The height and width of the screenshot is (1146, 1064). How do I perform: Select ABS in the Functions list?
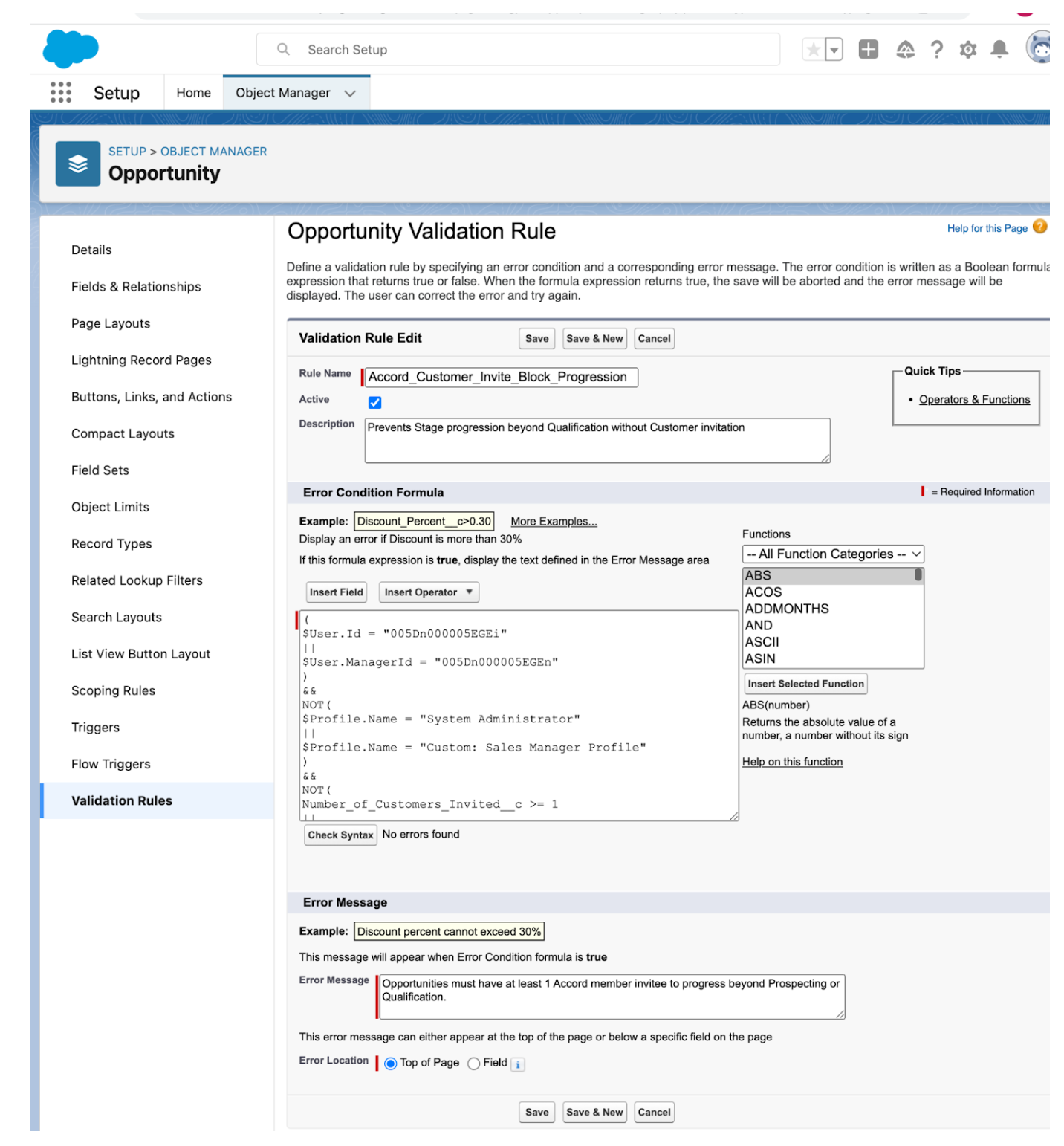point(758,574)
